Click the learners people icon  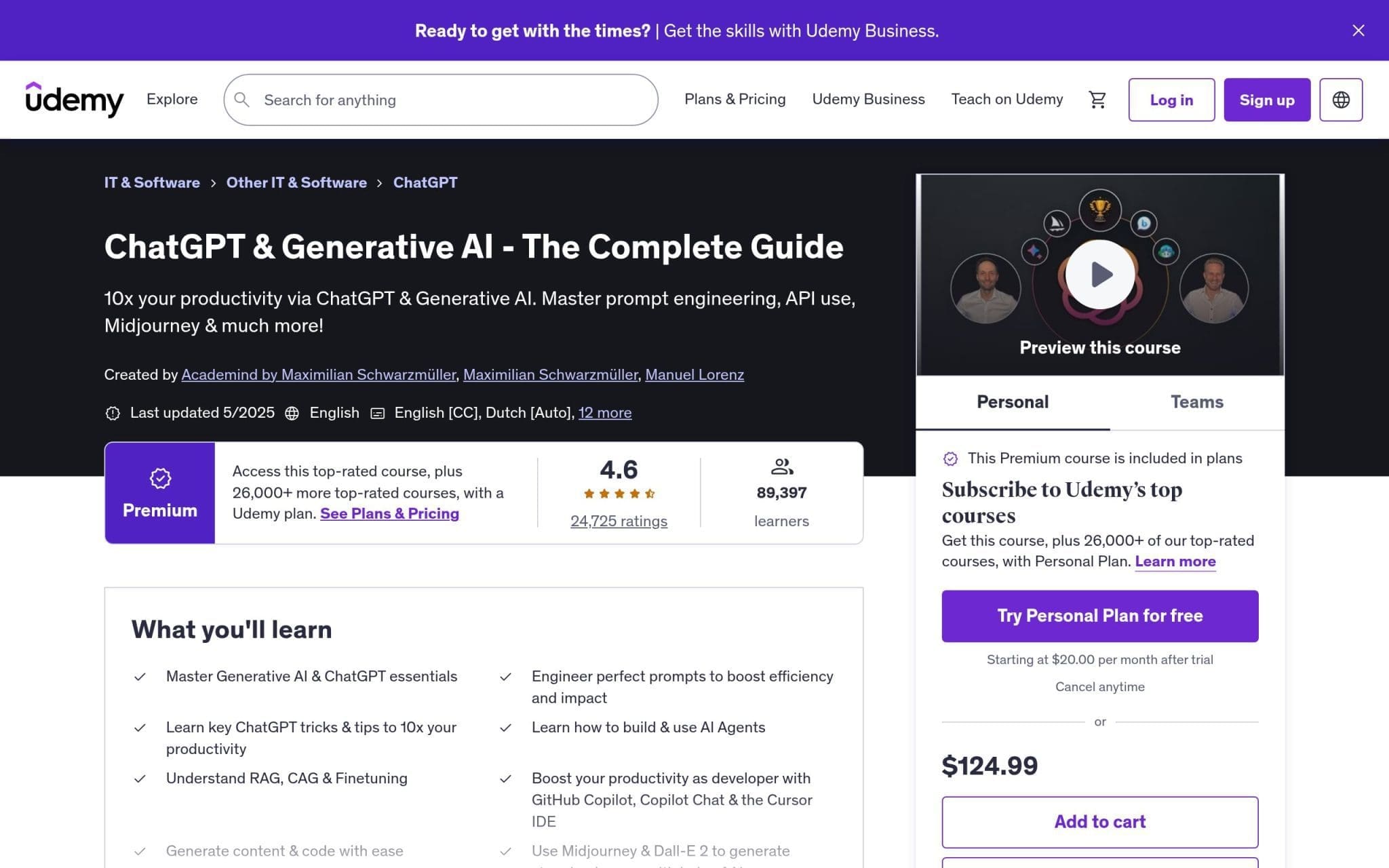point(782,467)
